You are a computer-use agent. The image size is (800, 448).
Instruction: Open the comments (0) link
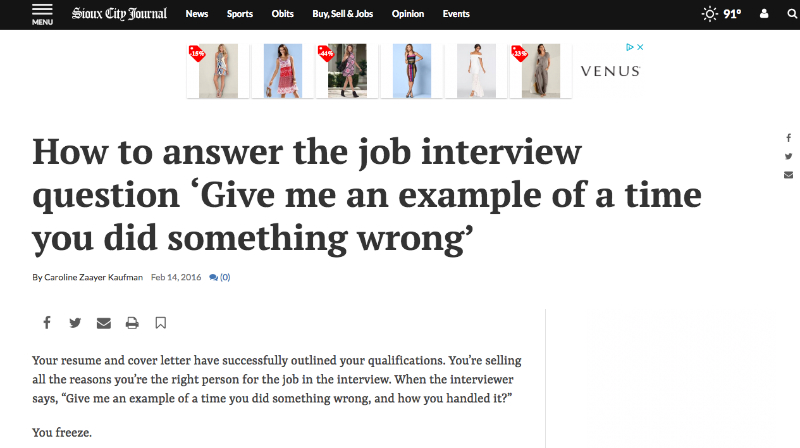220,277
